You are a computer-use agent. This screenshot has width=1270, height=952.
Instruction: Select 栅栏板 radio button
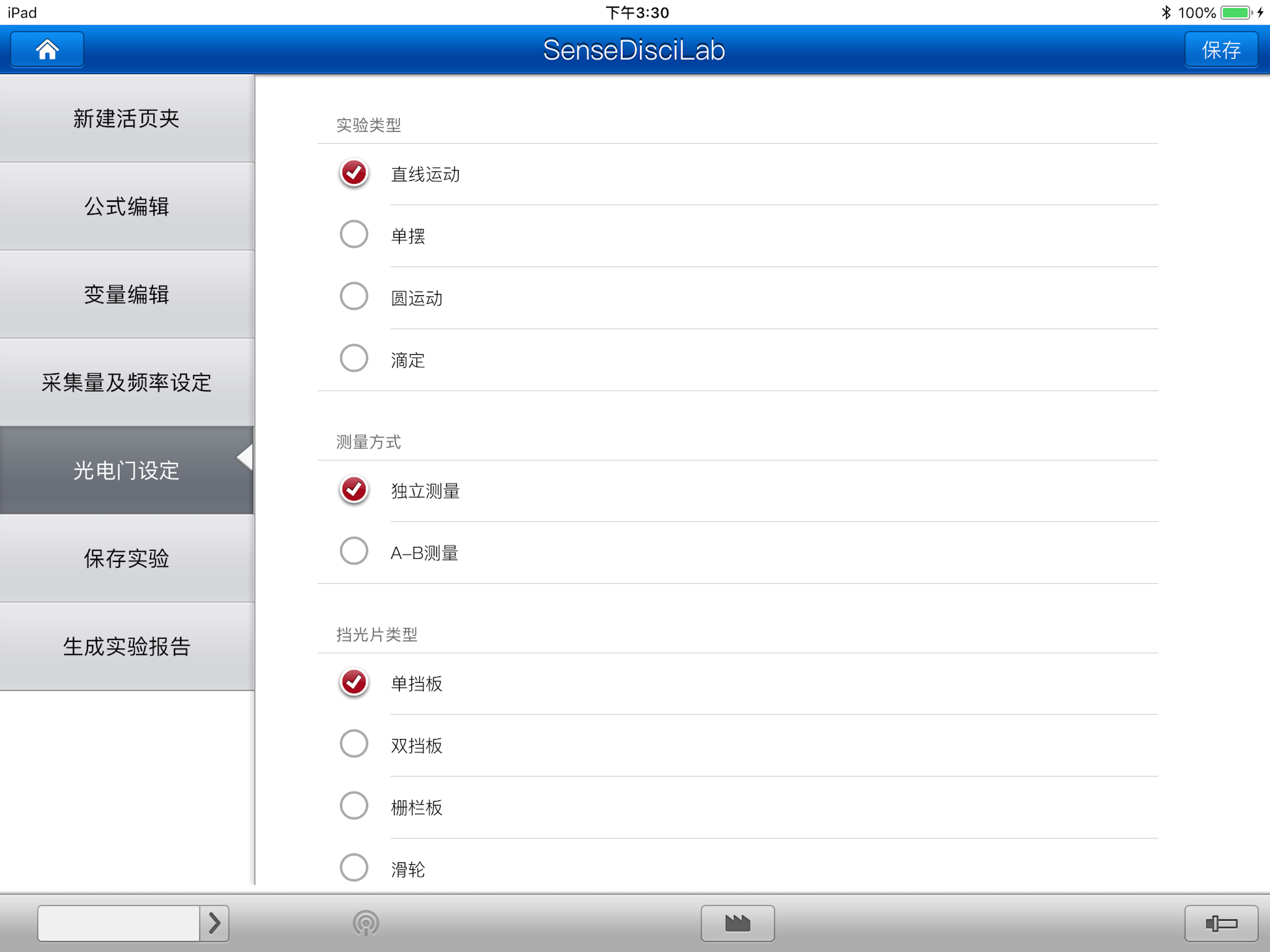[x=354, y=806]
